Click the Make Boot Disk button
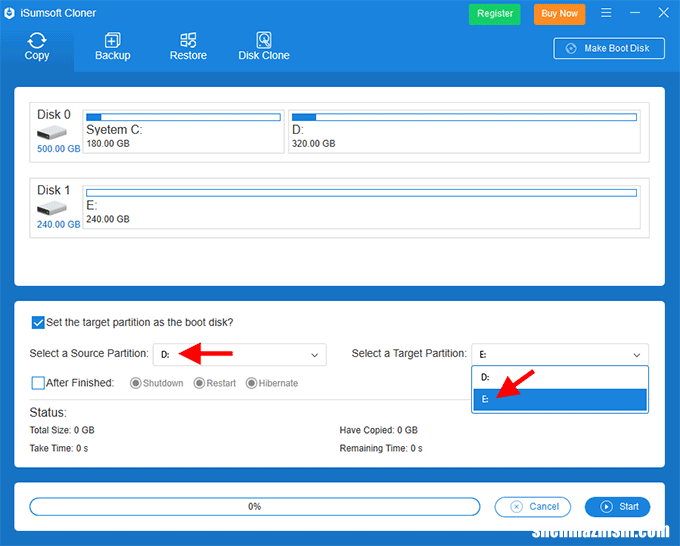The height and width of the screenshot is (546, 680). pyautogui.click(x=609, y=48)
